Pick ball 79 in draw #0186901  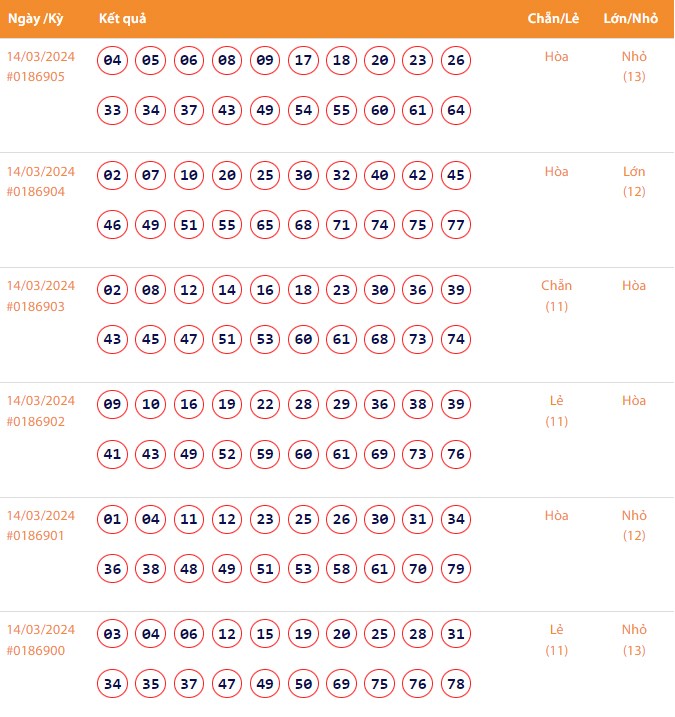click(x=456, y=569)
